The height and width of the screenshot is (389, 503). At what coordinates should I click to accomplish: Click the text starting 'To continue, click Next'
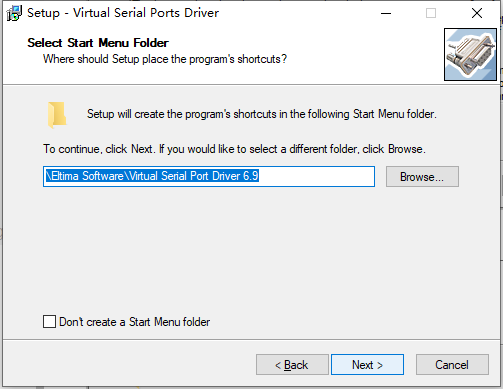[x=234, y=149]
